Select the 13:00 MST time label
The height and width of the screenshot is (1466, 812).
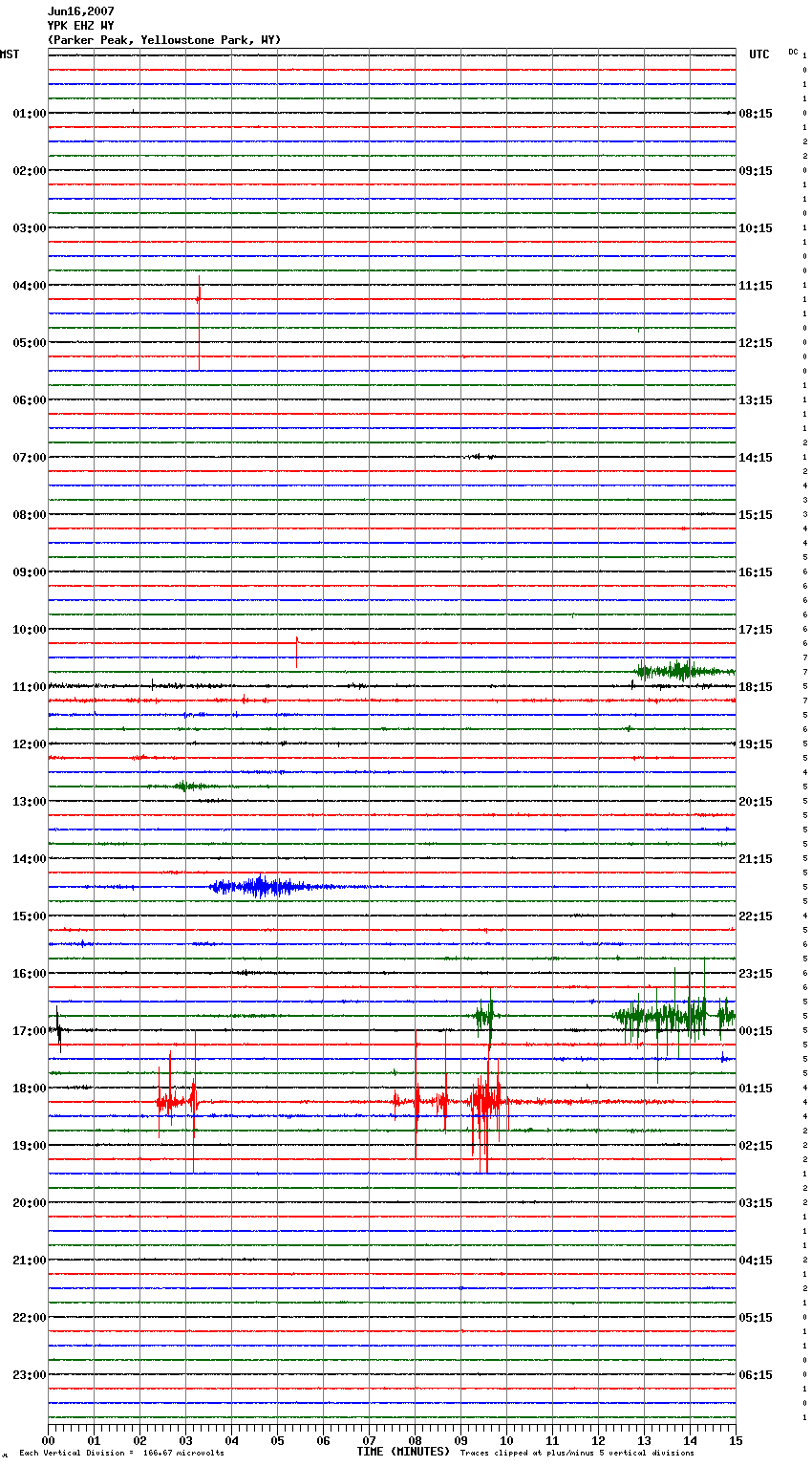point(30,802)
